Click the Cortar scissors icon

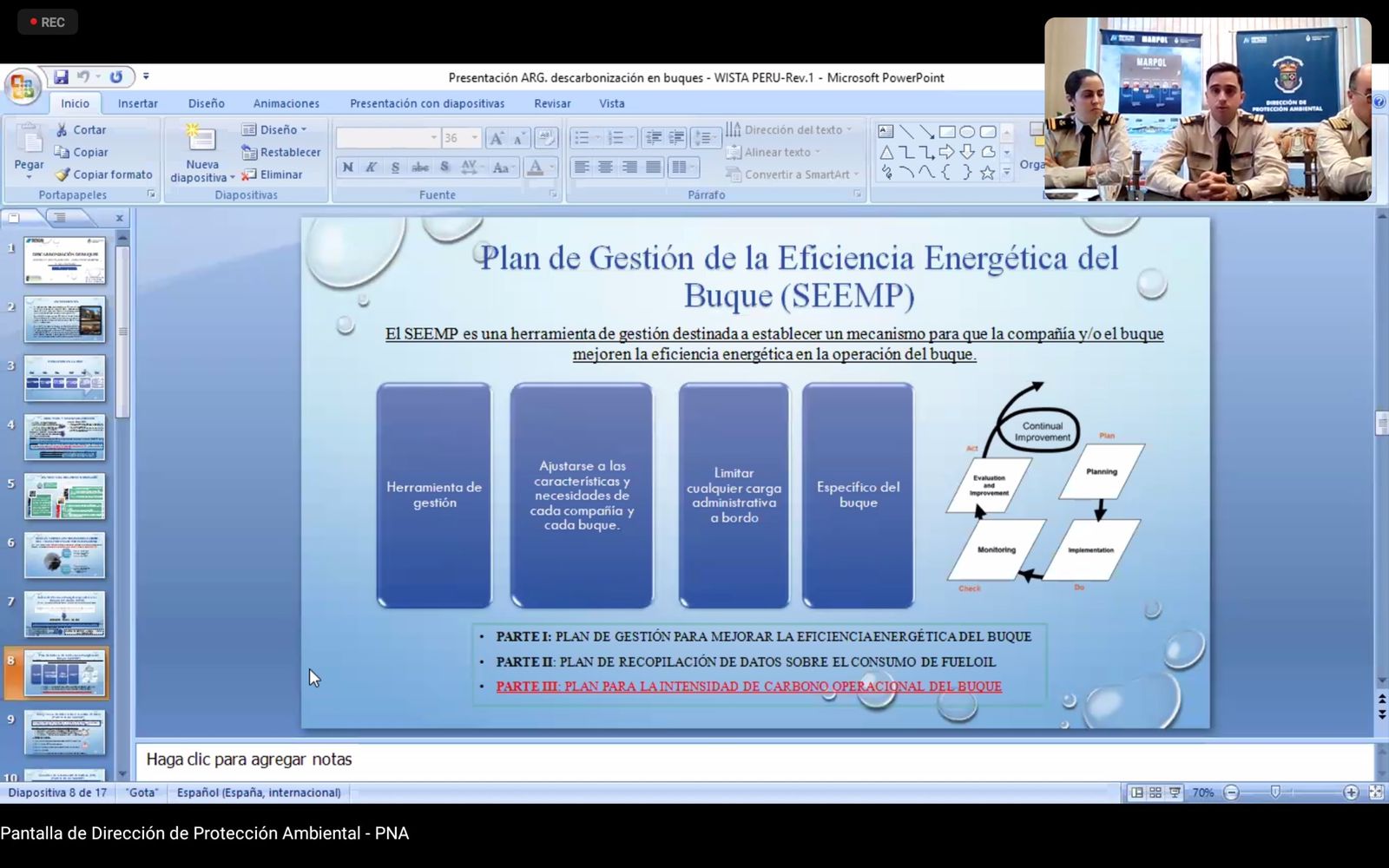(63, 129)
